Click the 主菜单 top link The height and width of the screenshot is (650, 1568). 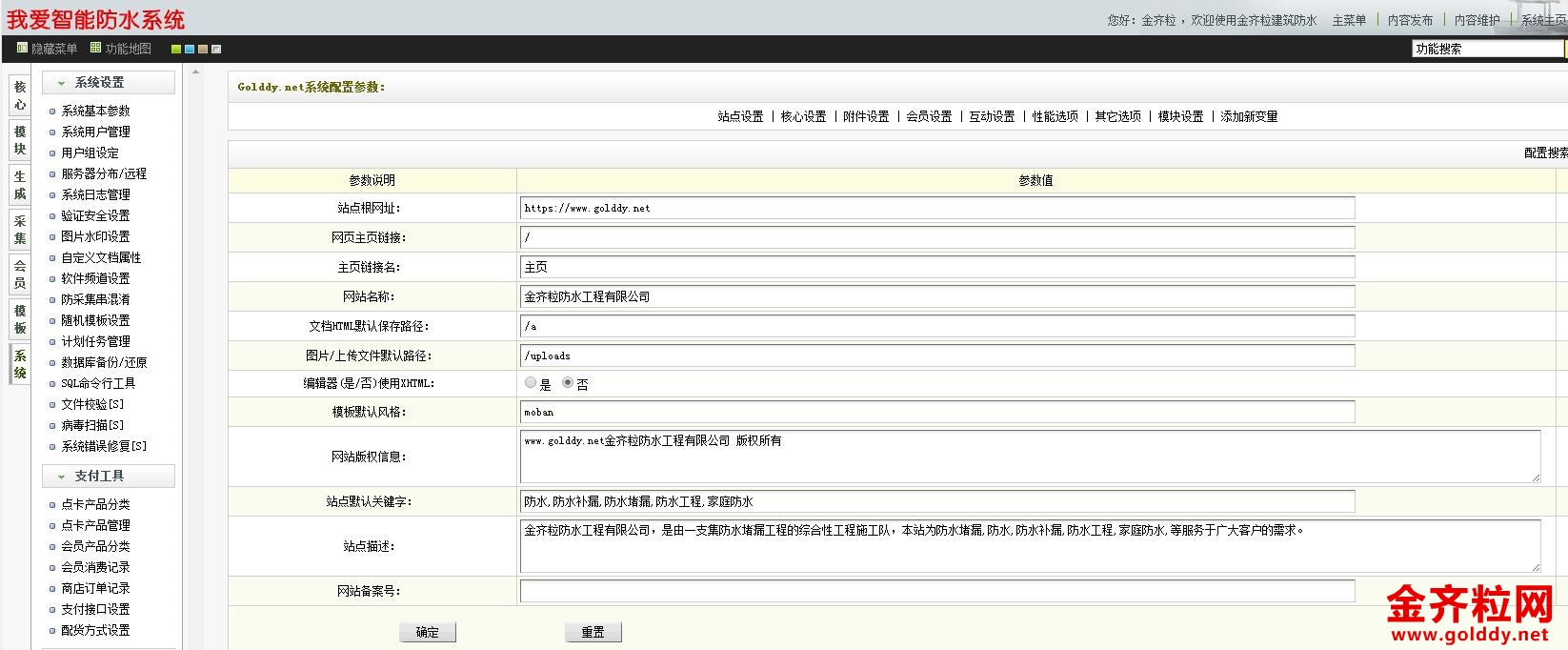coord(1349,20)
